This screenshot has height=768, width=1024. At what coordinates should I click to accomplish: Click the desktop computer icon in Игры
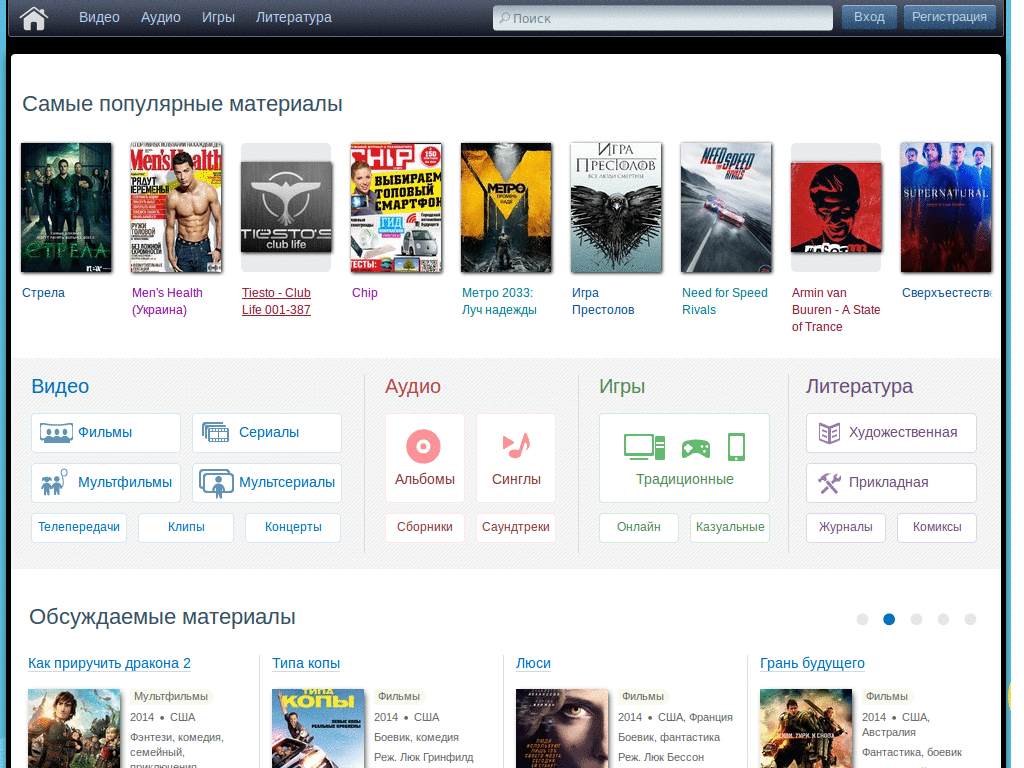tap(644, 447)
